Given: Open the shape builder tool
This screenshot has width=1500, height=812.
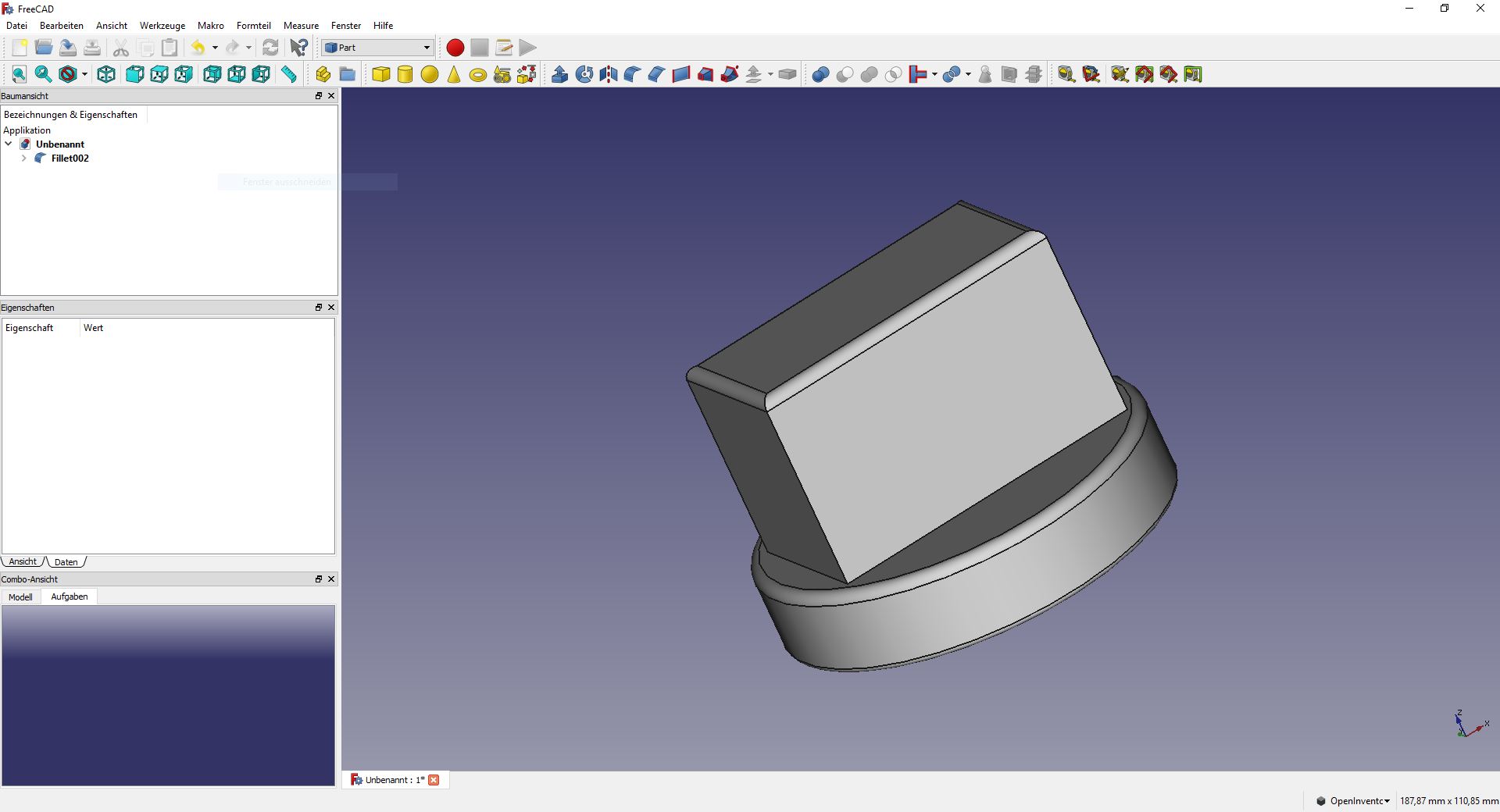Looking at the screenshot, I should coord(527,74).
